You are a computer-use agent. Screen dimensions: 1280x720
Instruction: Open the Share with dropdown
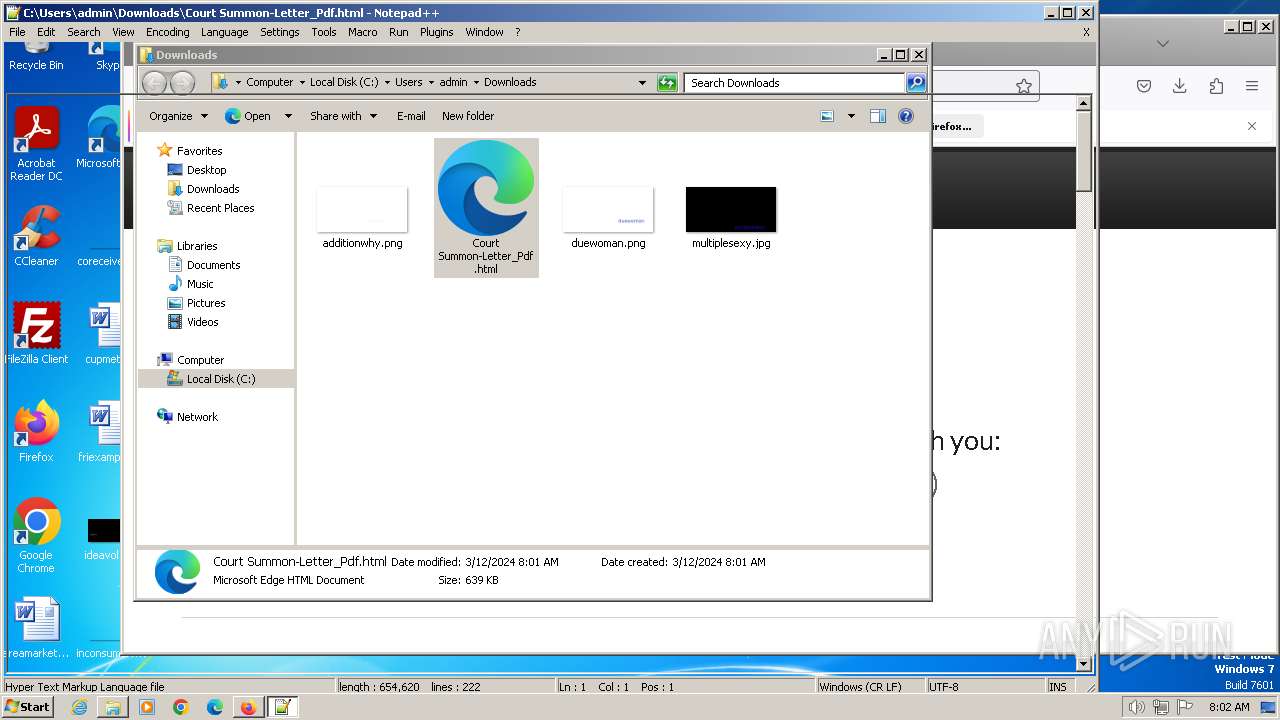[x=344, y=116]
